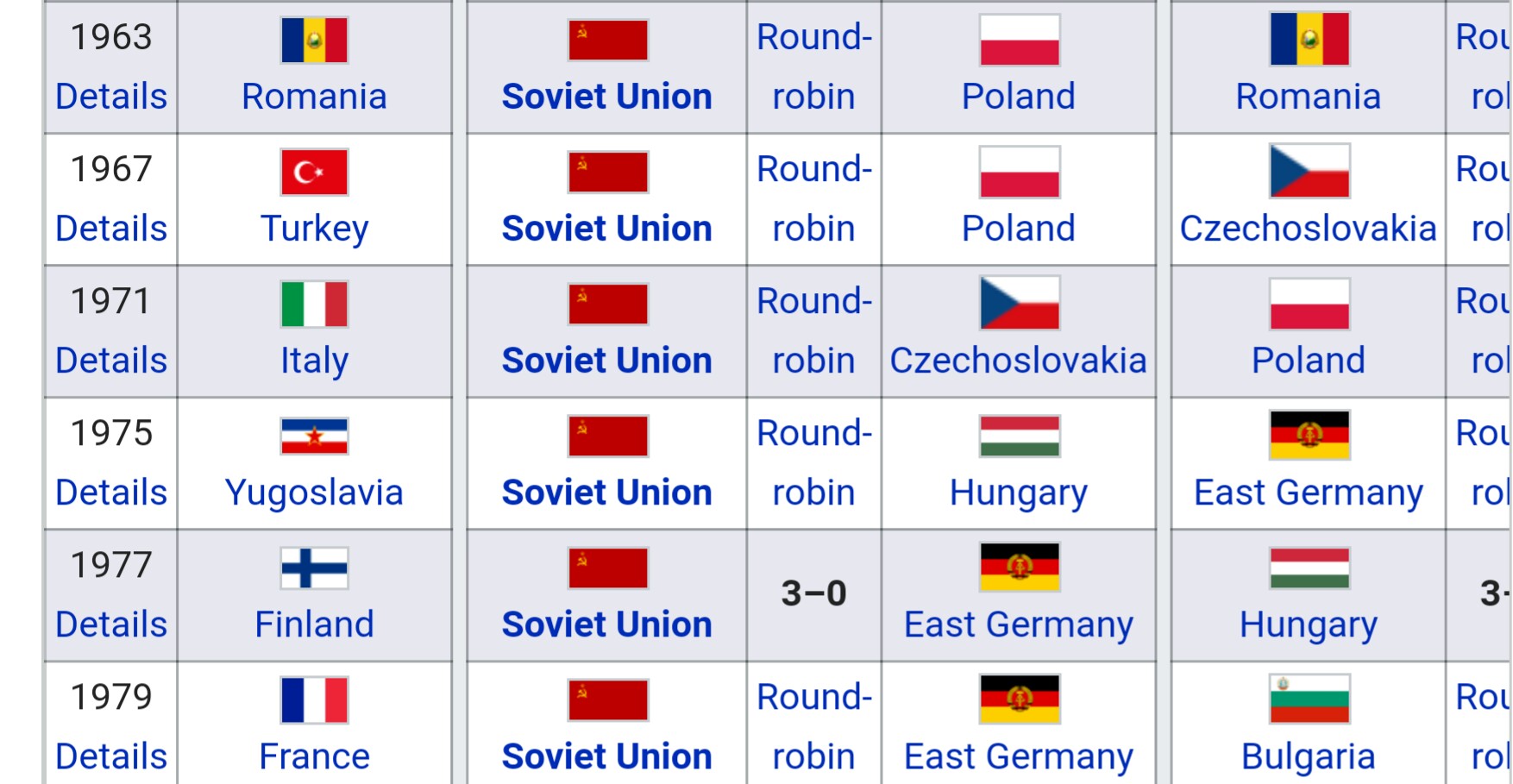Open East Germany link in 1977 row

point(1019,625)
